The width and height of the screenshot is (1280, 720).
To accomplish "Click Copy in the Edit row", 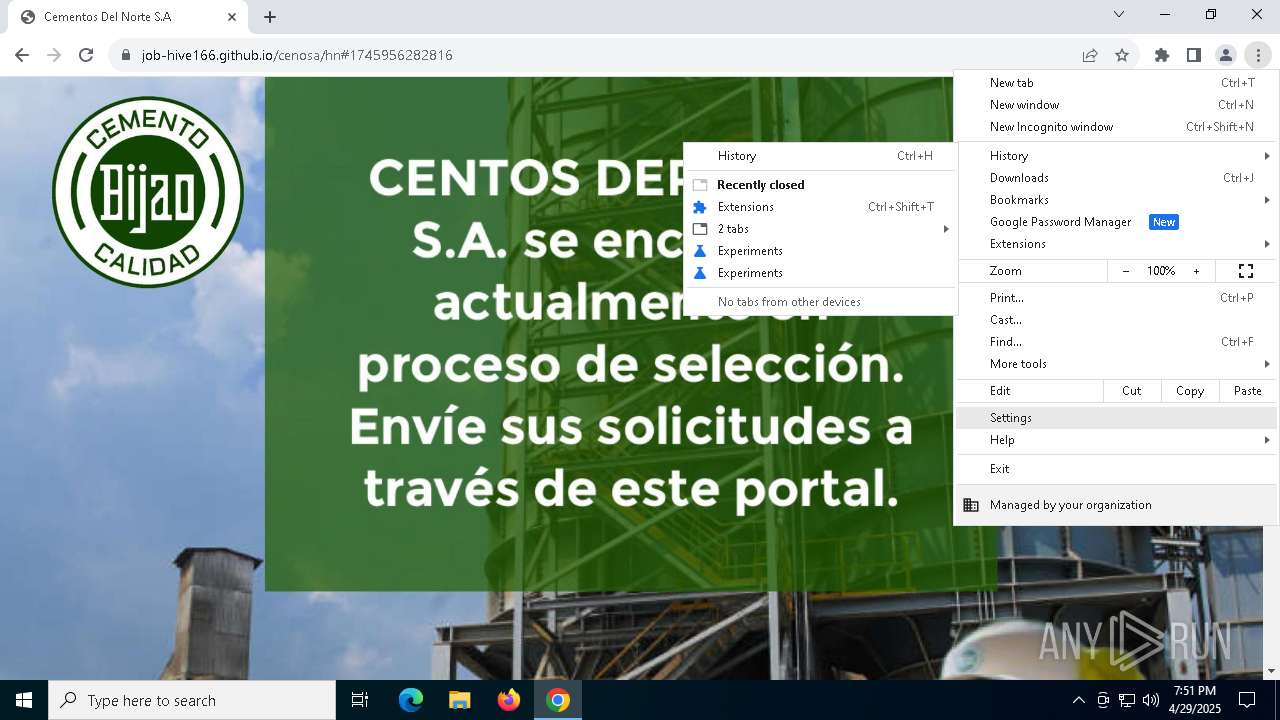I will click(x=1190, y=391).
